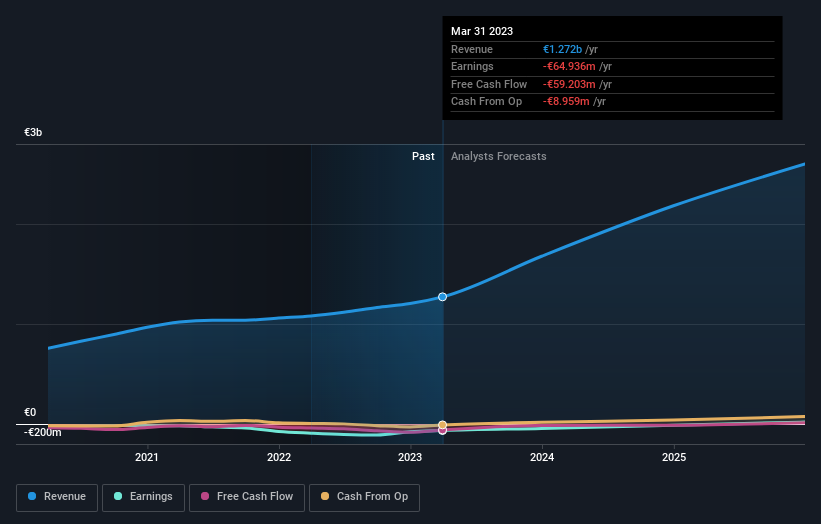Click the Past section label
The image size is (821, 524).
click(x=423, y=156)
